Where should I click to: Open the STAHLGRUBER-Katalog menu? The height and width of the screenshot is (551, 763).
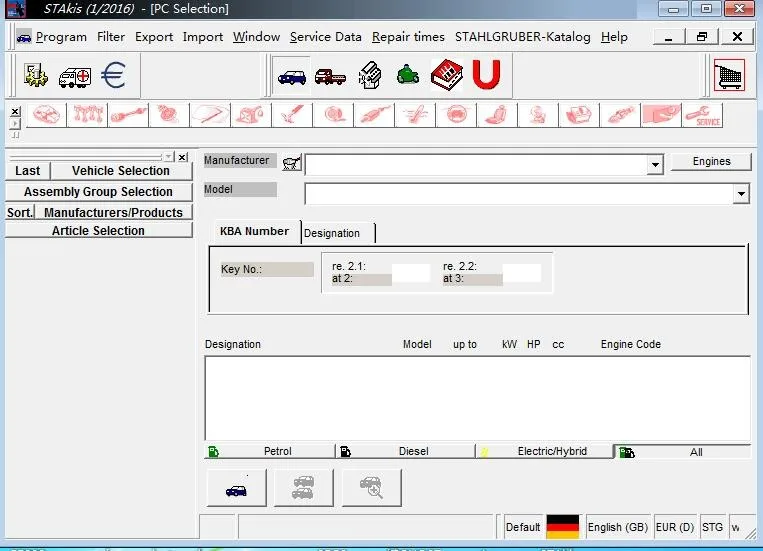pos(523,37)
